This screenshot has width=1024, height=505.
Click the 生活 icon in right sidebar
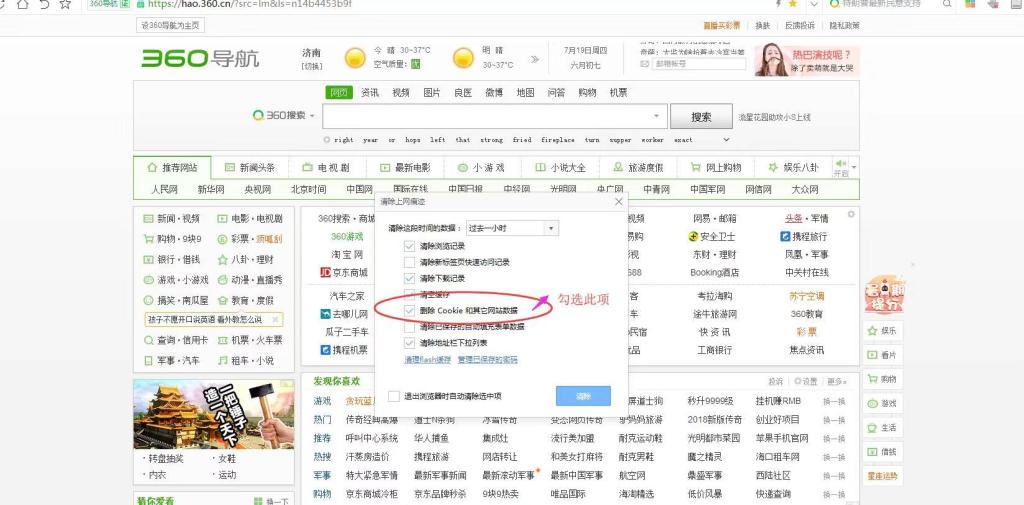(871, 427)
